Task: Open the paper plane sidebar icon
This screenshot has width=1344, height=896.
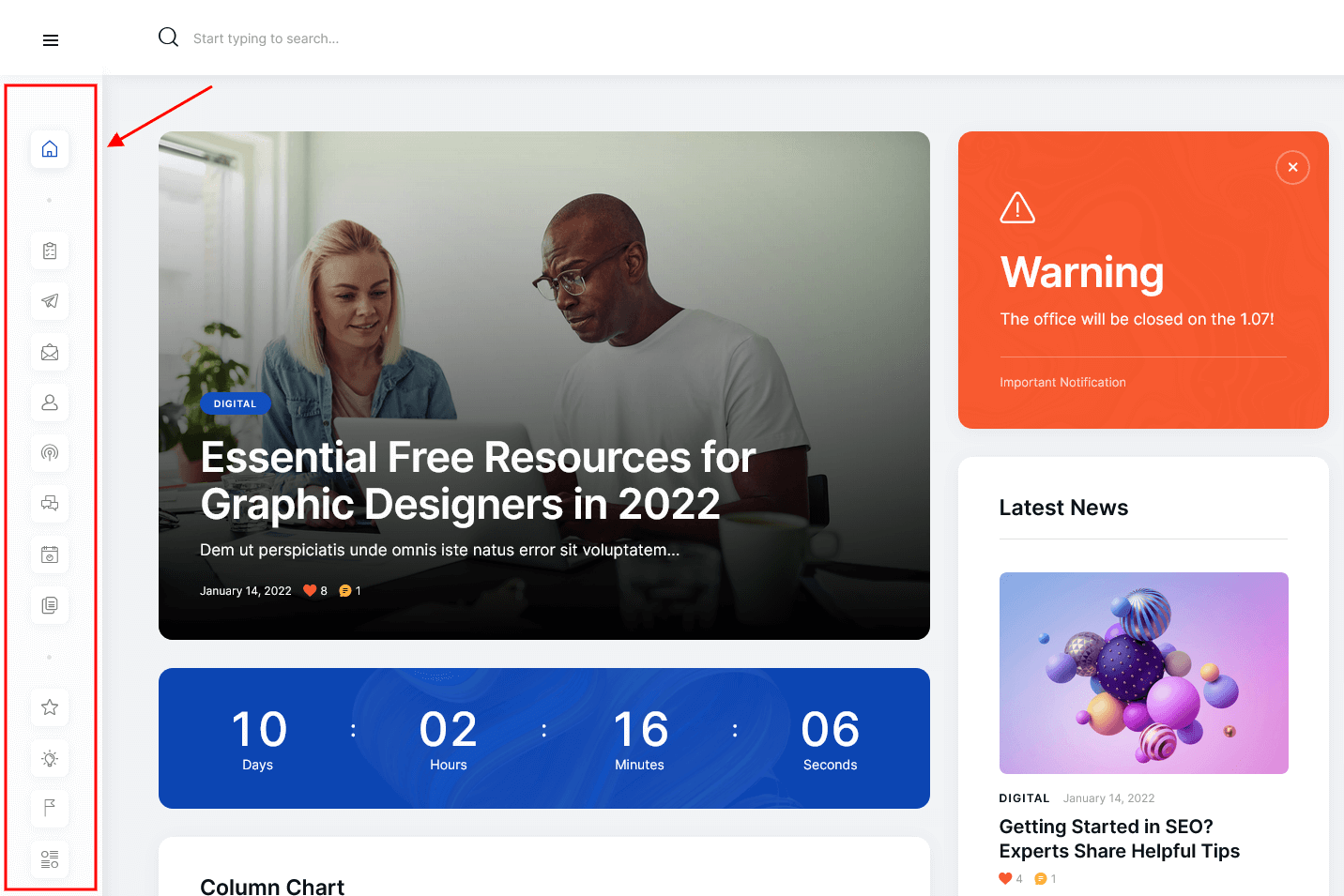Action: pyautogui.click(x=50, y=301)
